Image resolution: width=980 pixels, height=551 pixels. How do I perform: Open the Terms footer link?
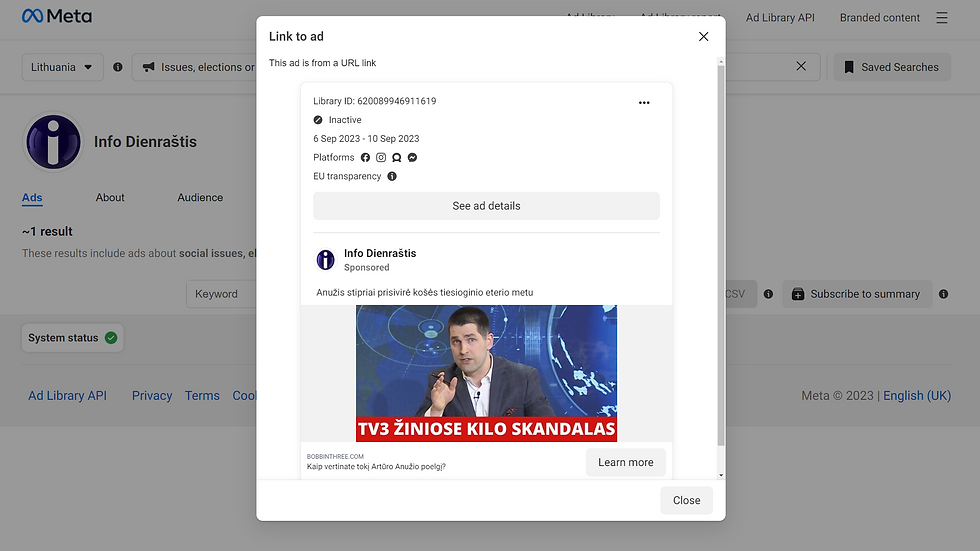202,395
